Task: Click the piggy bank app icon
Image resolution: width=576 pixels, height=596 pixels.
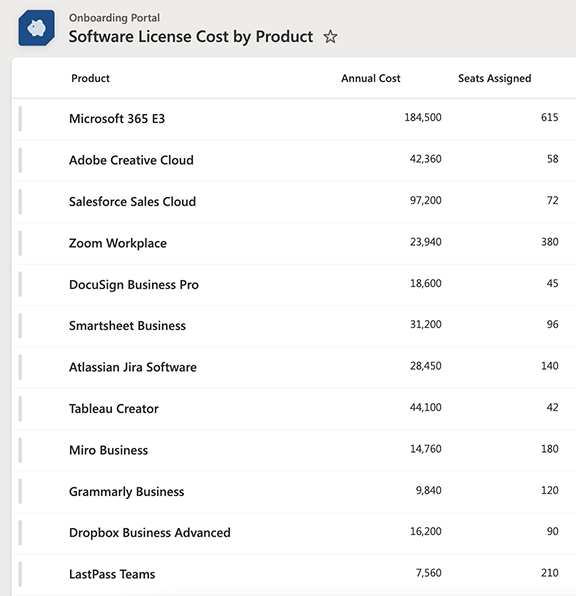Action: [36, 28]
